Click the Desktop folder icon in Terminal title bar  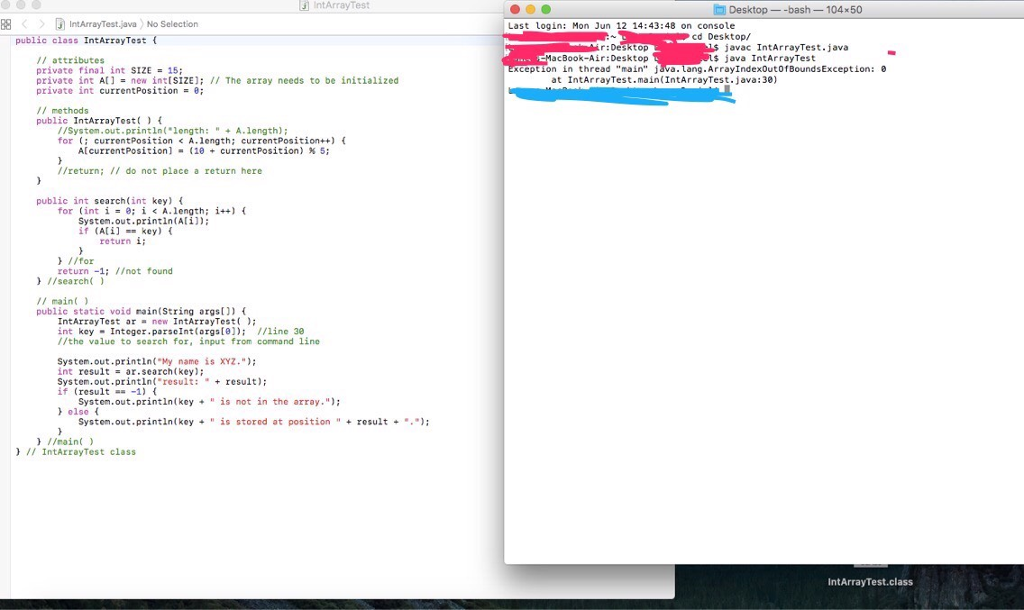pos(720,8)
